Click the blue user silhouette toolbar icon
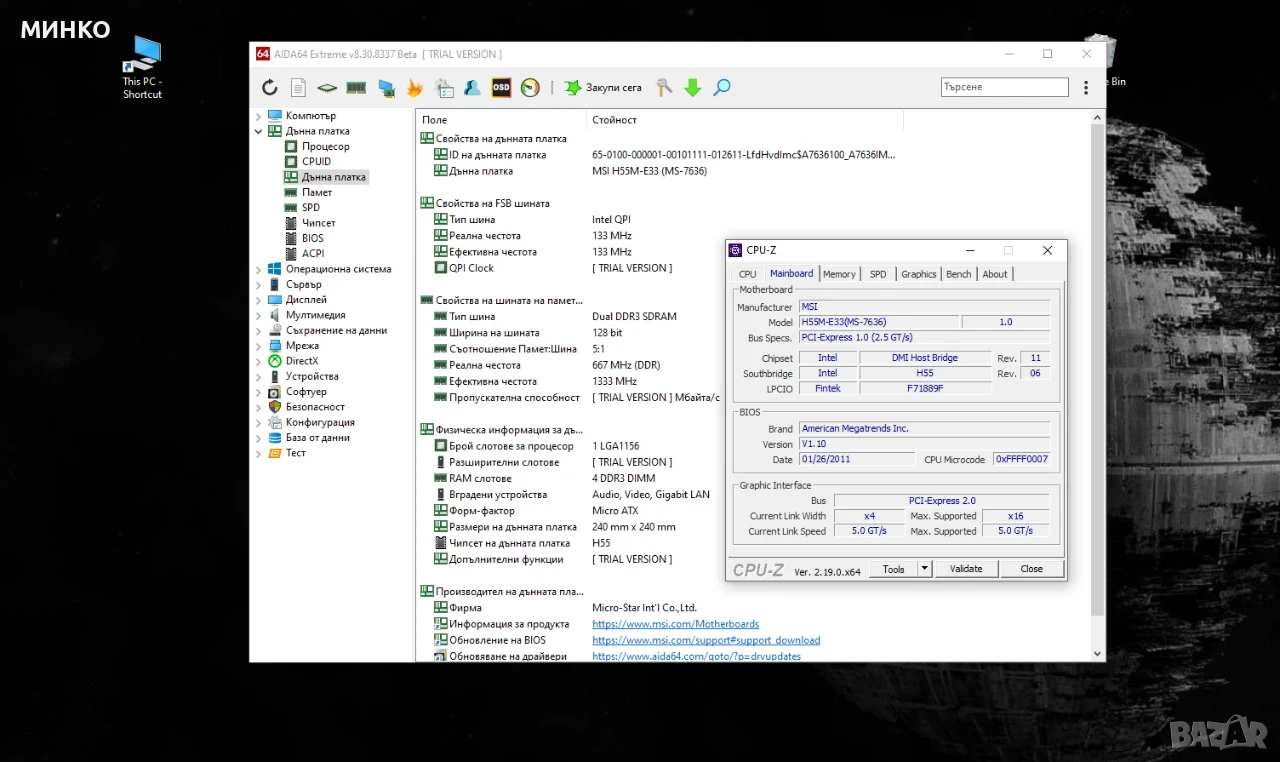1280x762 pixels. point(472,88)
